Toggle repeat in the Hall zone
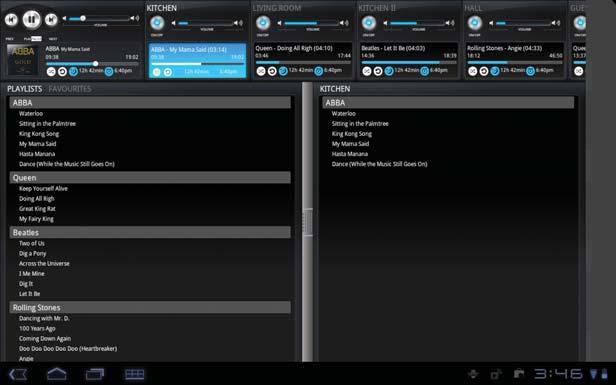616x385 pixels. 484,71
